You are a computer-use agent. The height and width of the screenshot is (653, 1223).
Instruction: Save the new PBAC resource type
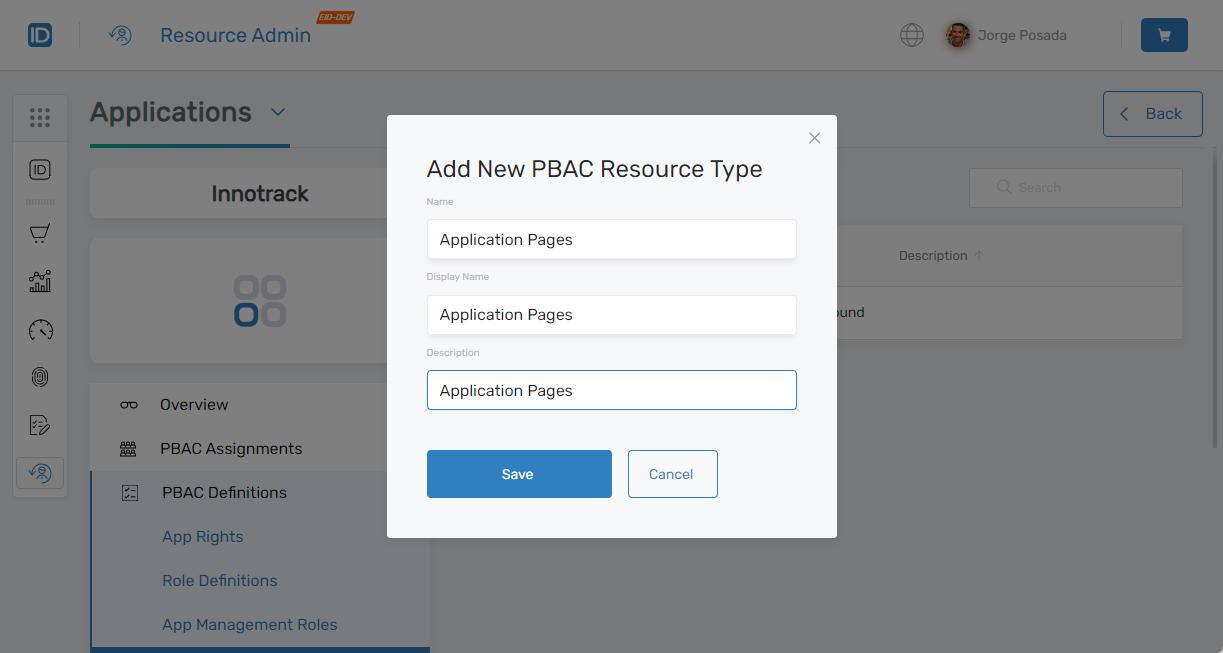point(519,473)
